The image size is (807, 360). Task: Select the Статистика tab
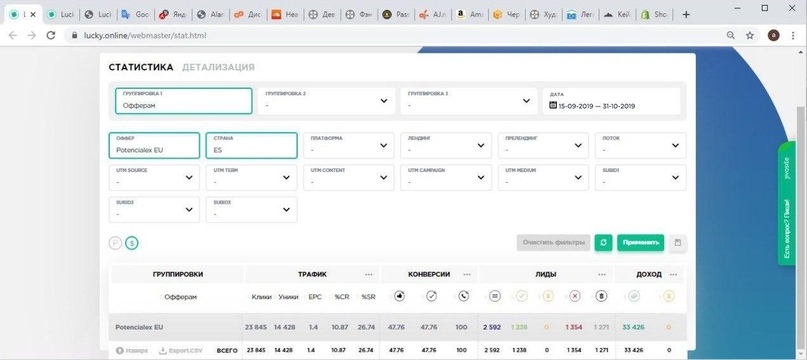tap(141, 67)
